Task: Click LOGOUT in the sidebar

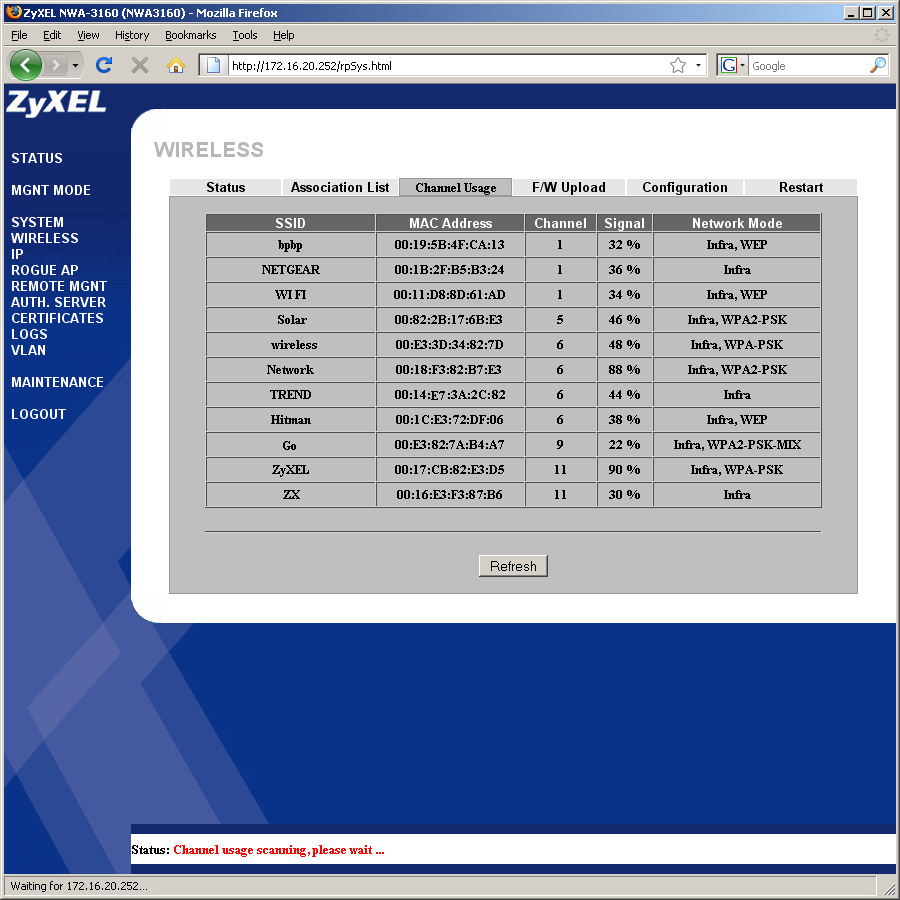Action: 38,414
